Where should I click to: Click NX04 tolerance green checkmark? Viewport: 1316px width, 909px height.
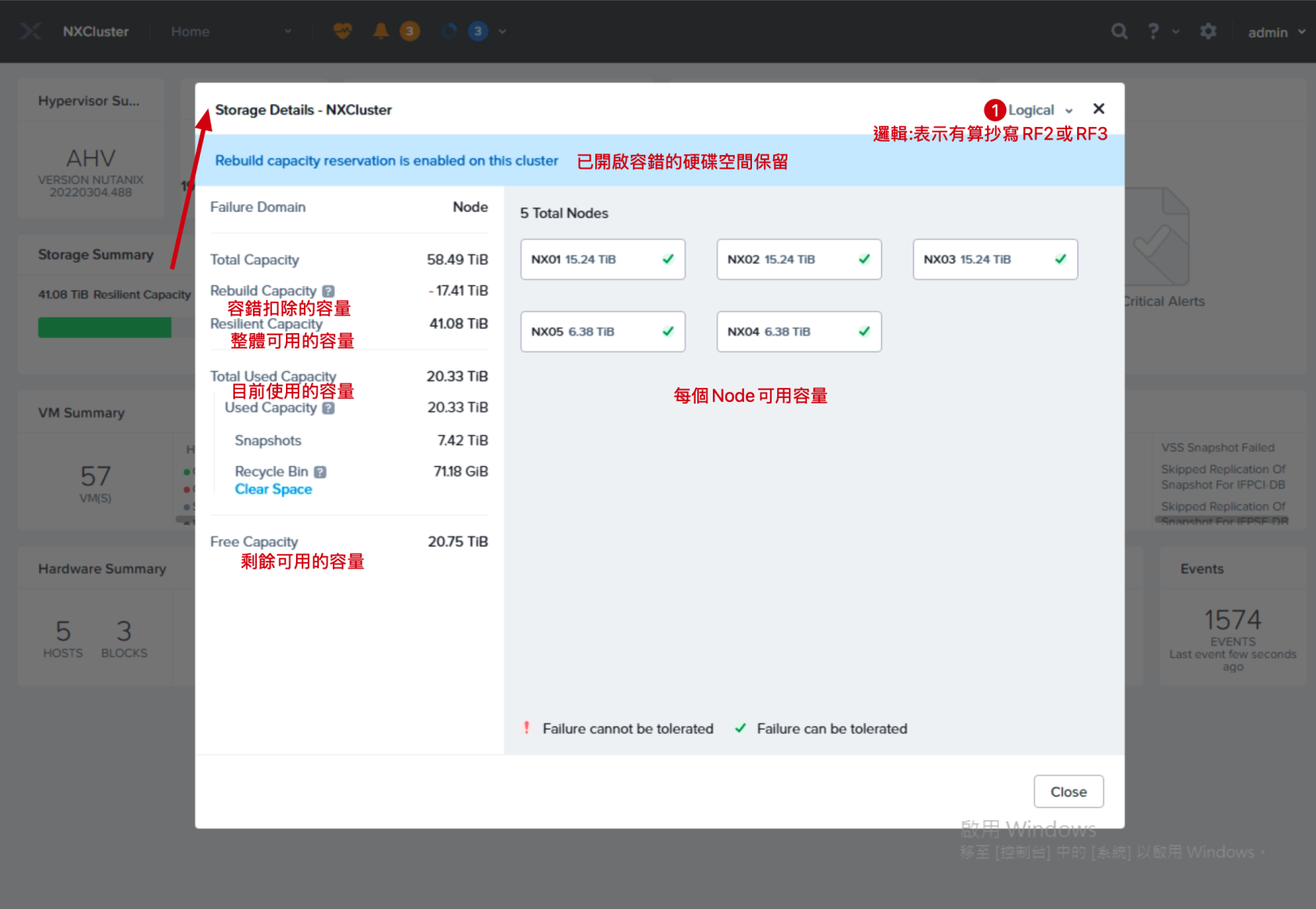click(864, 331)
